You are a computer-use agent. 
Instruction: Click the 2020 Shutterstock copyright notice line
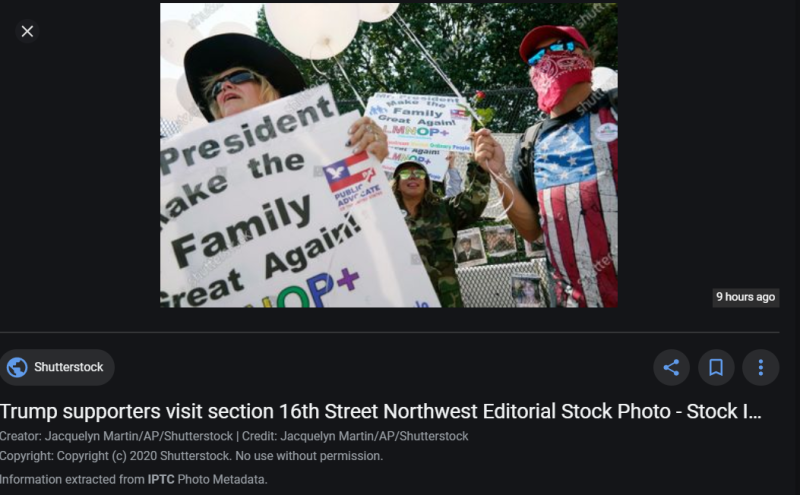(191, 456)
